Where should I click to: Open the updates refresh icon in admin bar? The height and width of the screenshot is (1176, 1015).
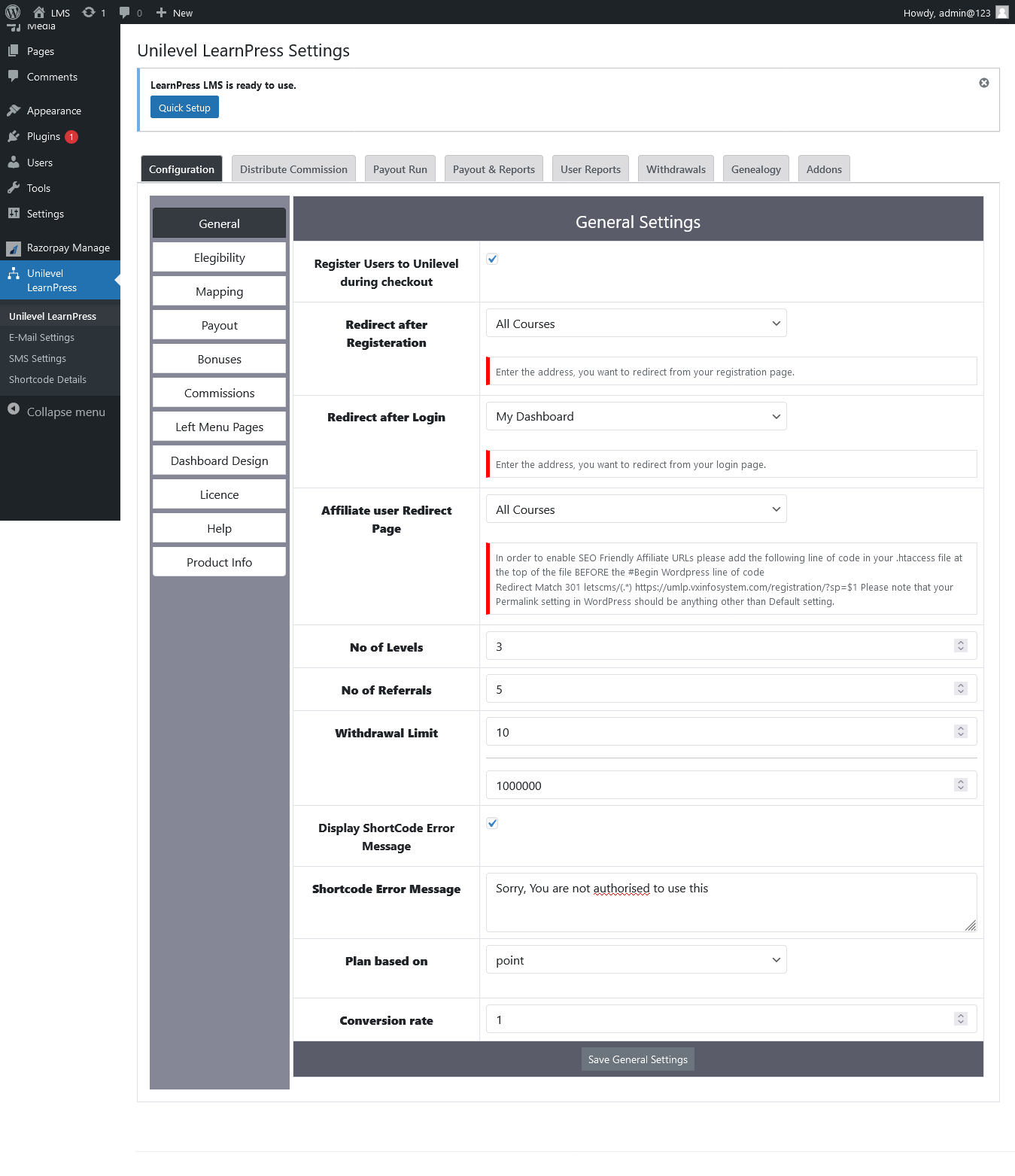coord(87,12)
